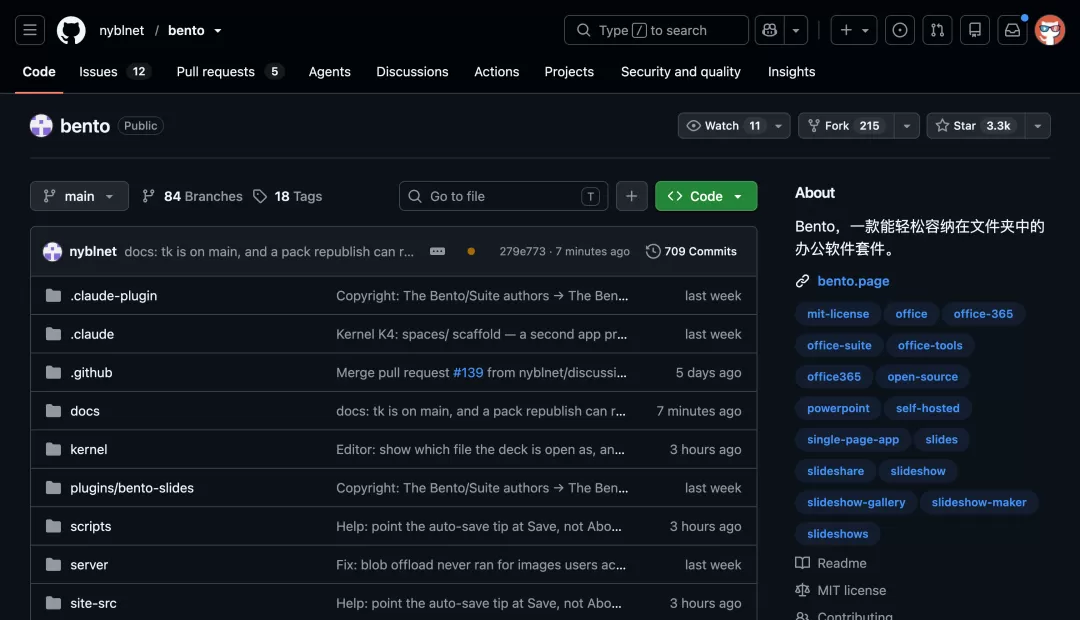
Task: Focus the Type / to search field
Action: point(656,30)
